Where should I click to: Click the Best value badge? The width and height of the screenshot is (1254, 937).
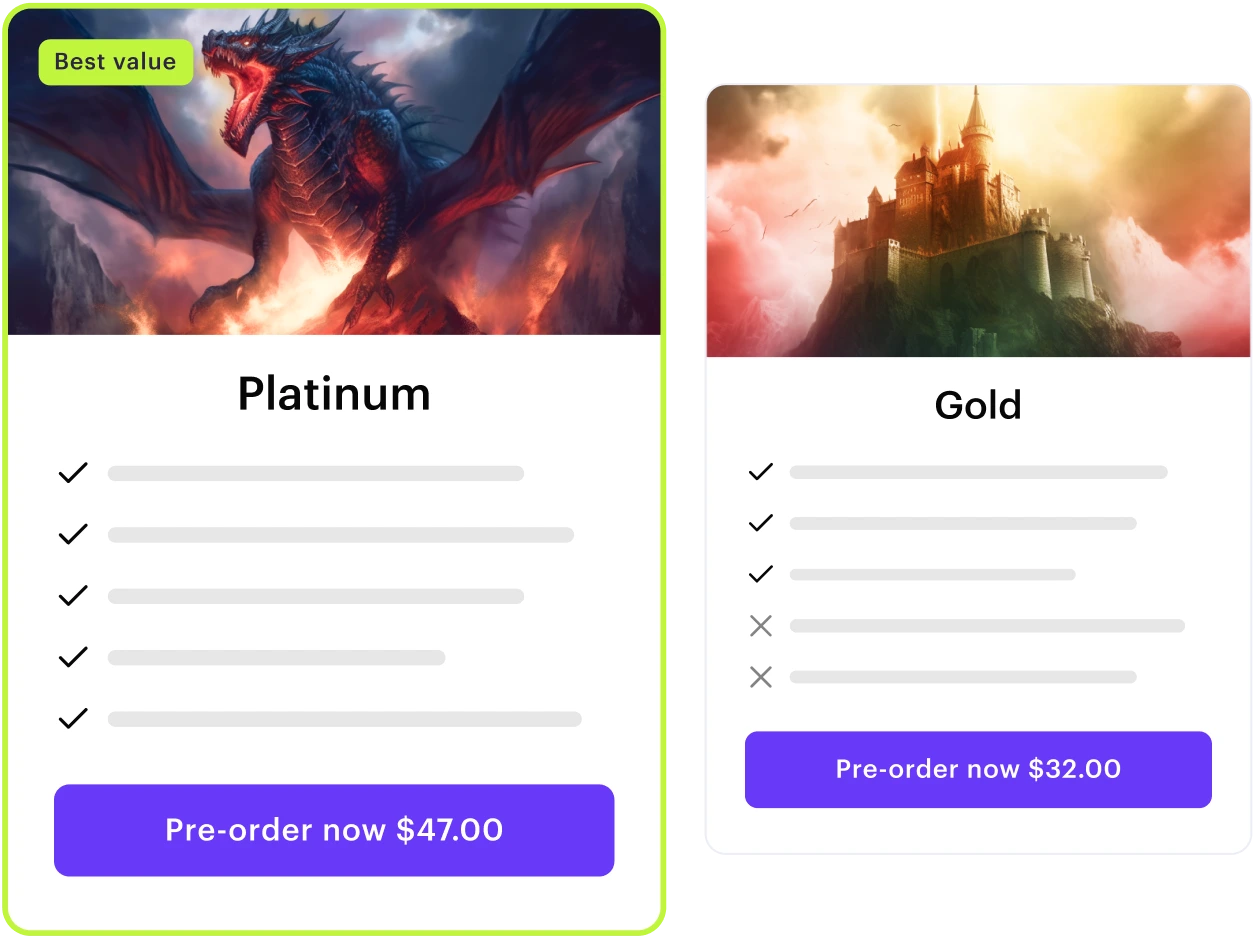point(115,62)
